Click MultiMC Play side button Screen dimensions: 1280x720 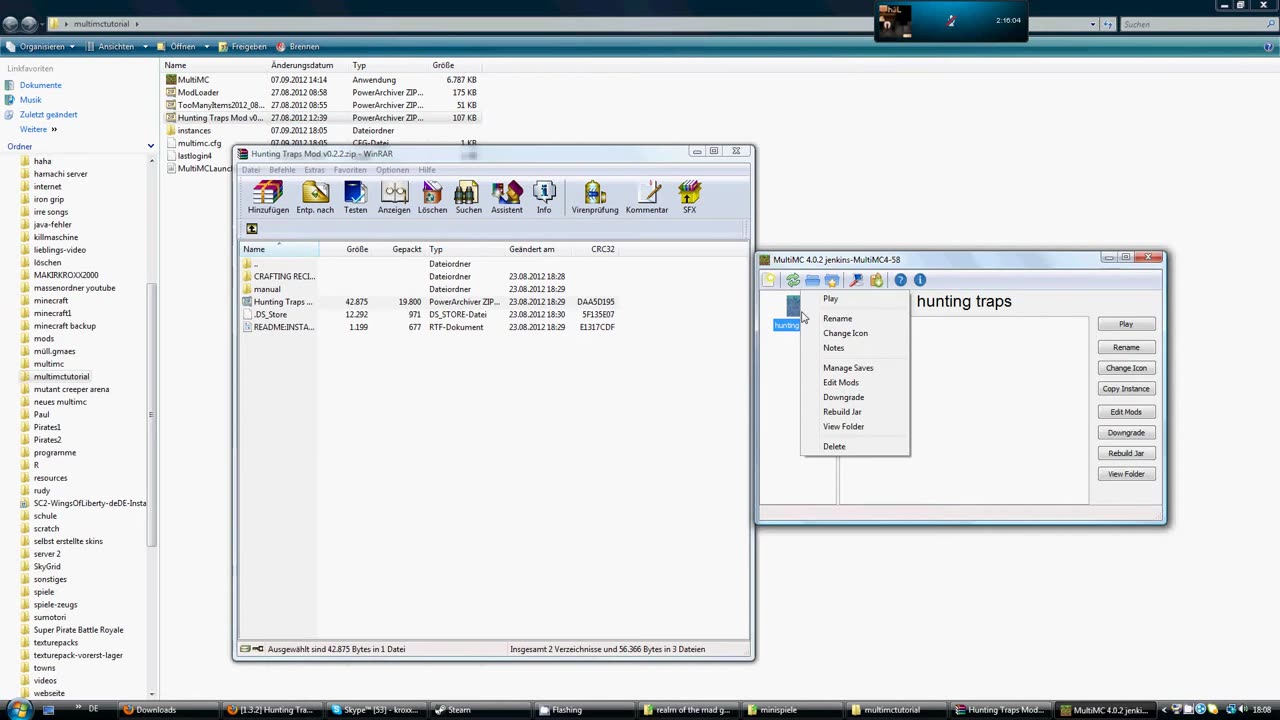point(1126,324)
